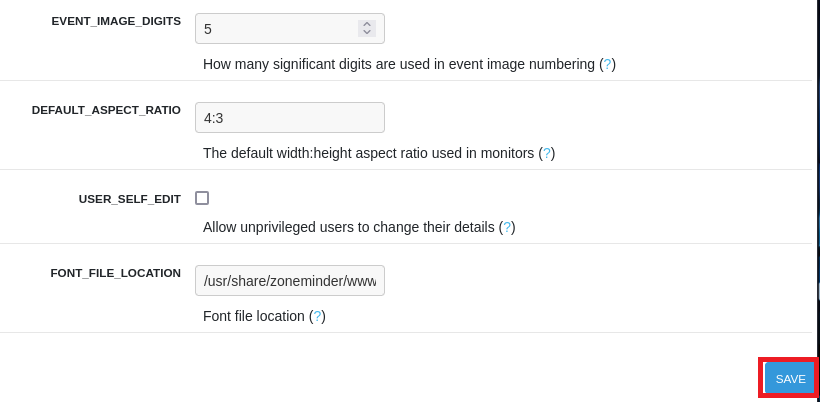This screenshot has height=402, width=820.
Task: Click the USER_SELF_EDIT label
Action: (x=130, y=199)
